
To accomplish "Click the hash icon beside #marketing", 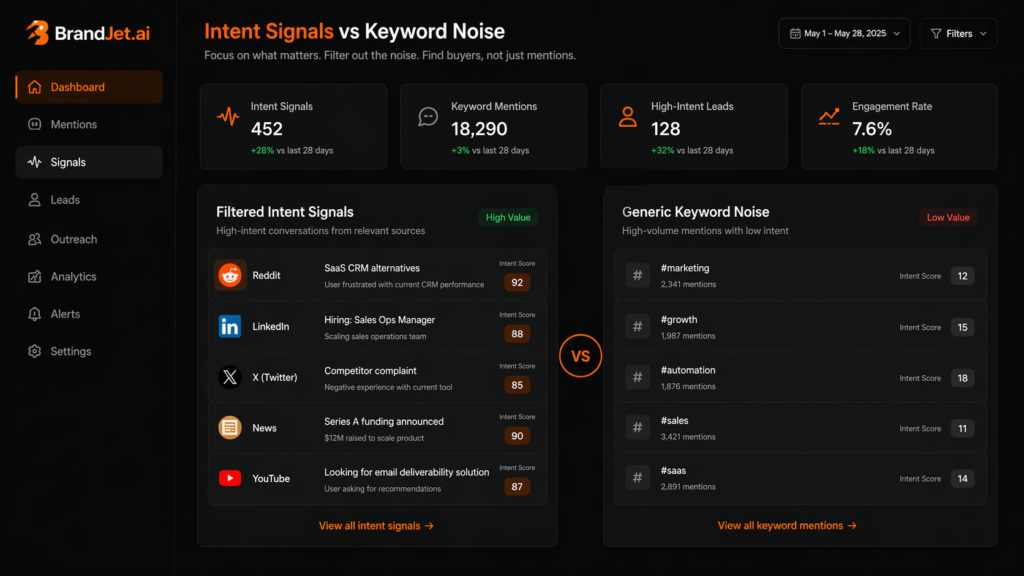I will click(x=637, y=276).
